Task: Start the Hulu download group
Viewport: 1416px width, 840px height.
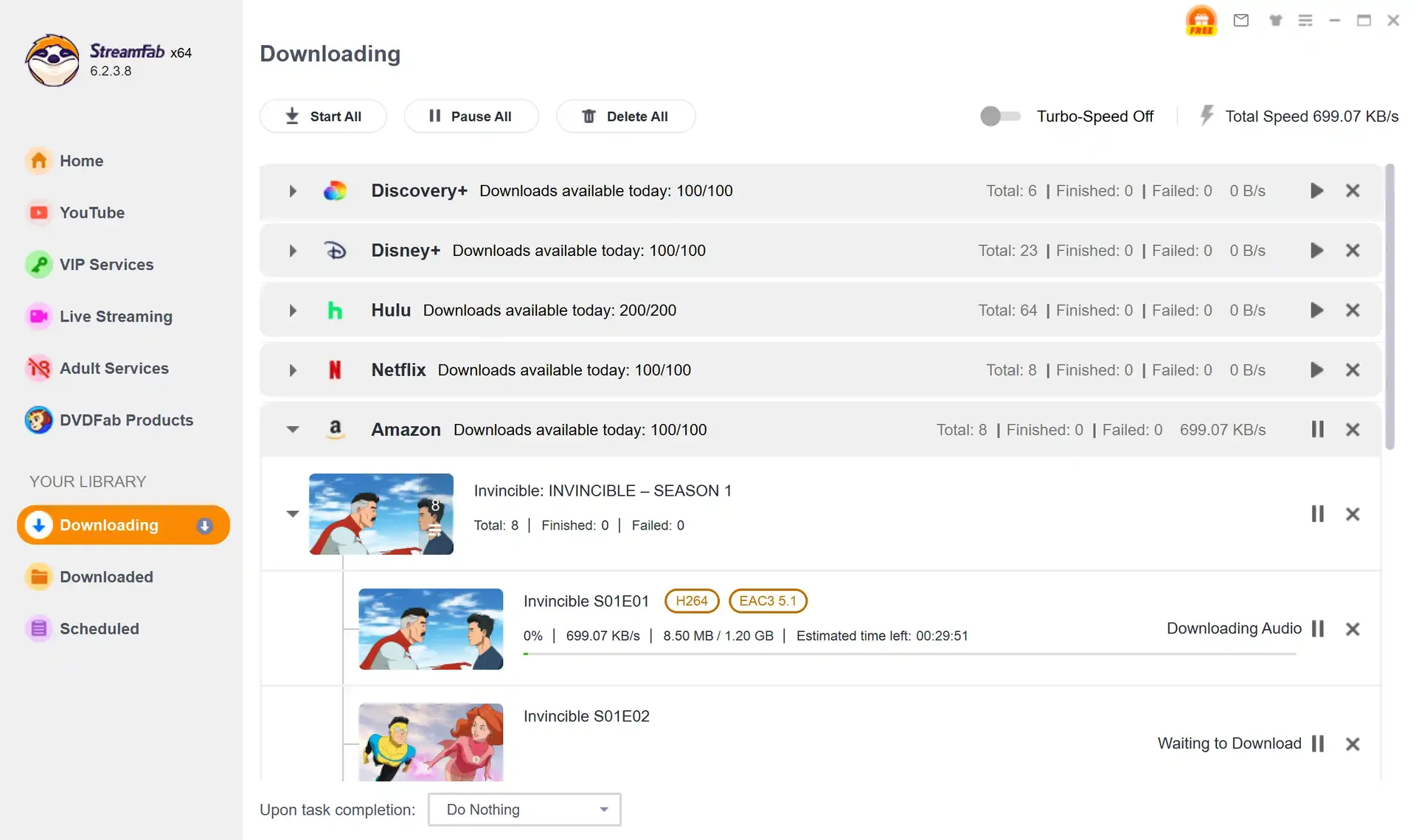Action: click(x=1316, y=310)
